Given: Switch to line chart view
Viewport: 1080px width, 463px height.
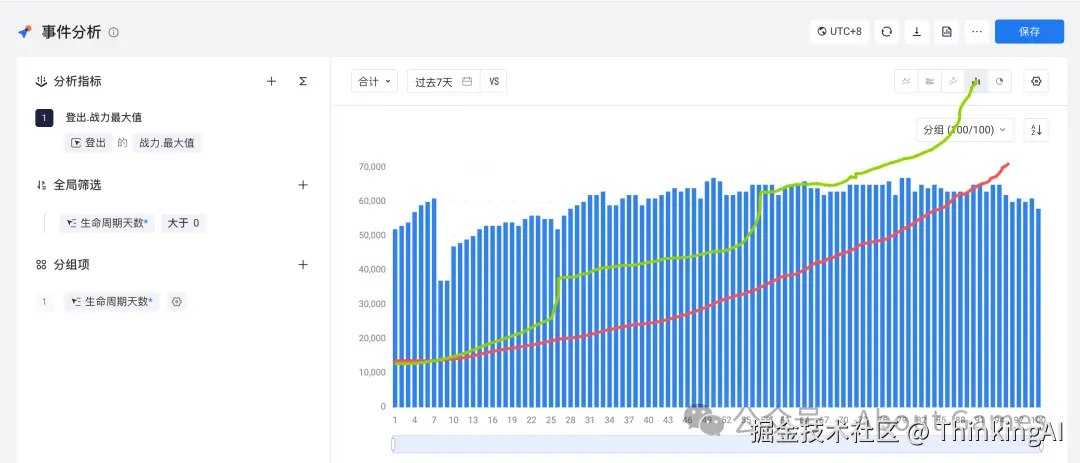Looking at the screenshot, I should pyautogui.click(x=906, y=81).
